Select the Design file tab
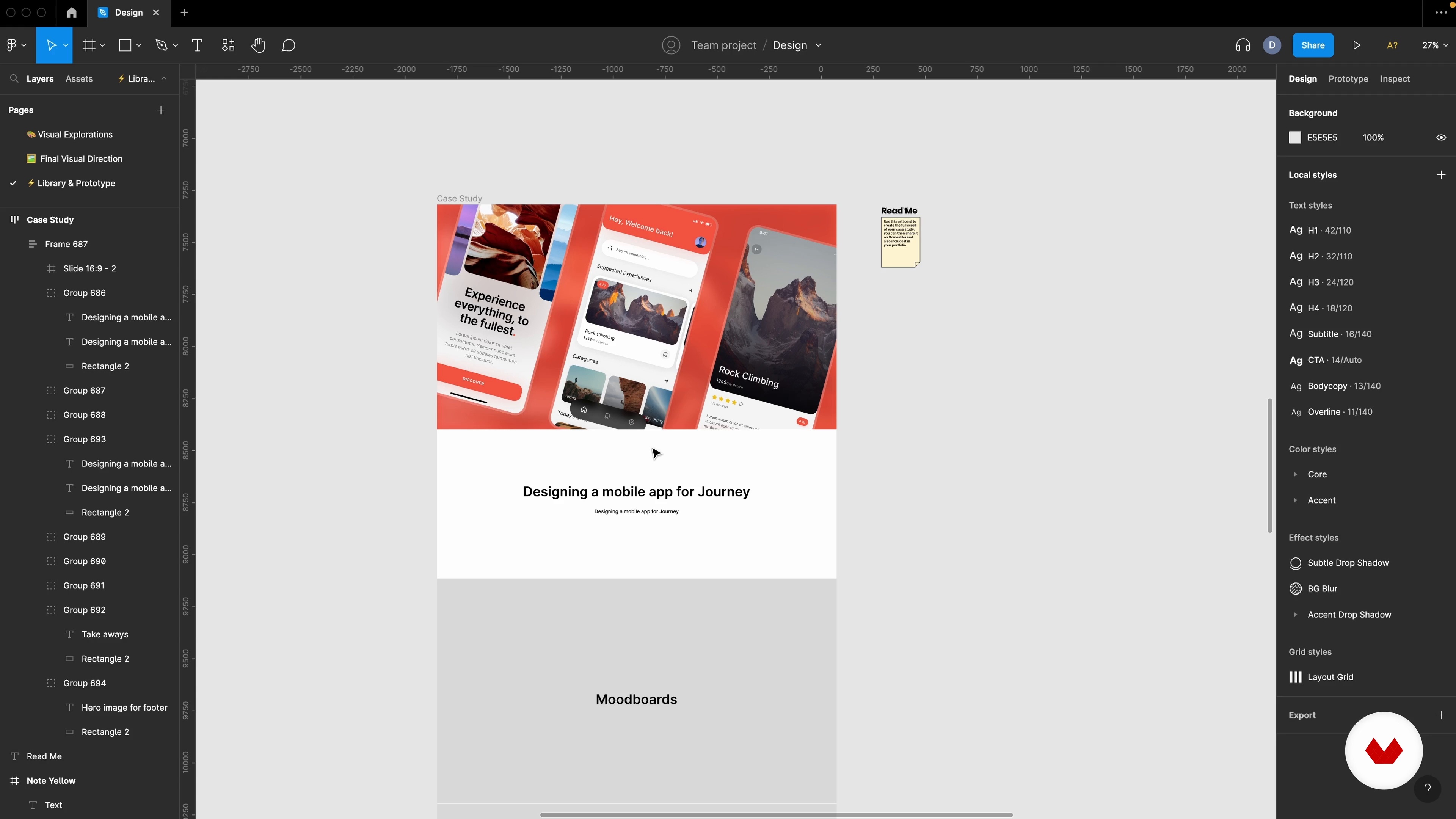The image size is (1456, 819). pyautogui.click(x=129, y=13)
